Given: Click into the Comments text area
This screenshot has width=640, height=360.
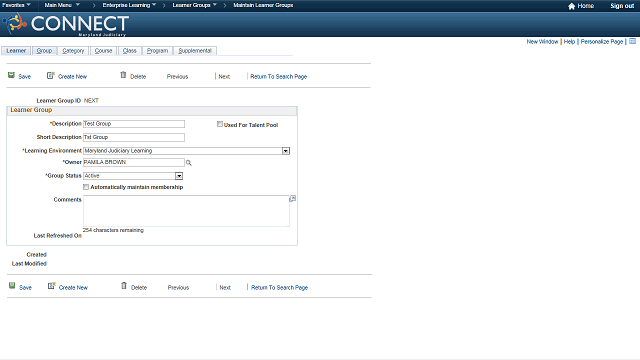Looking at the screenshot, I should (186, 211).
